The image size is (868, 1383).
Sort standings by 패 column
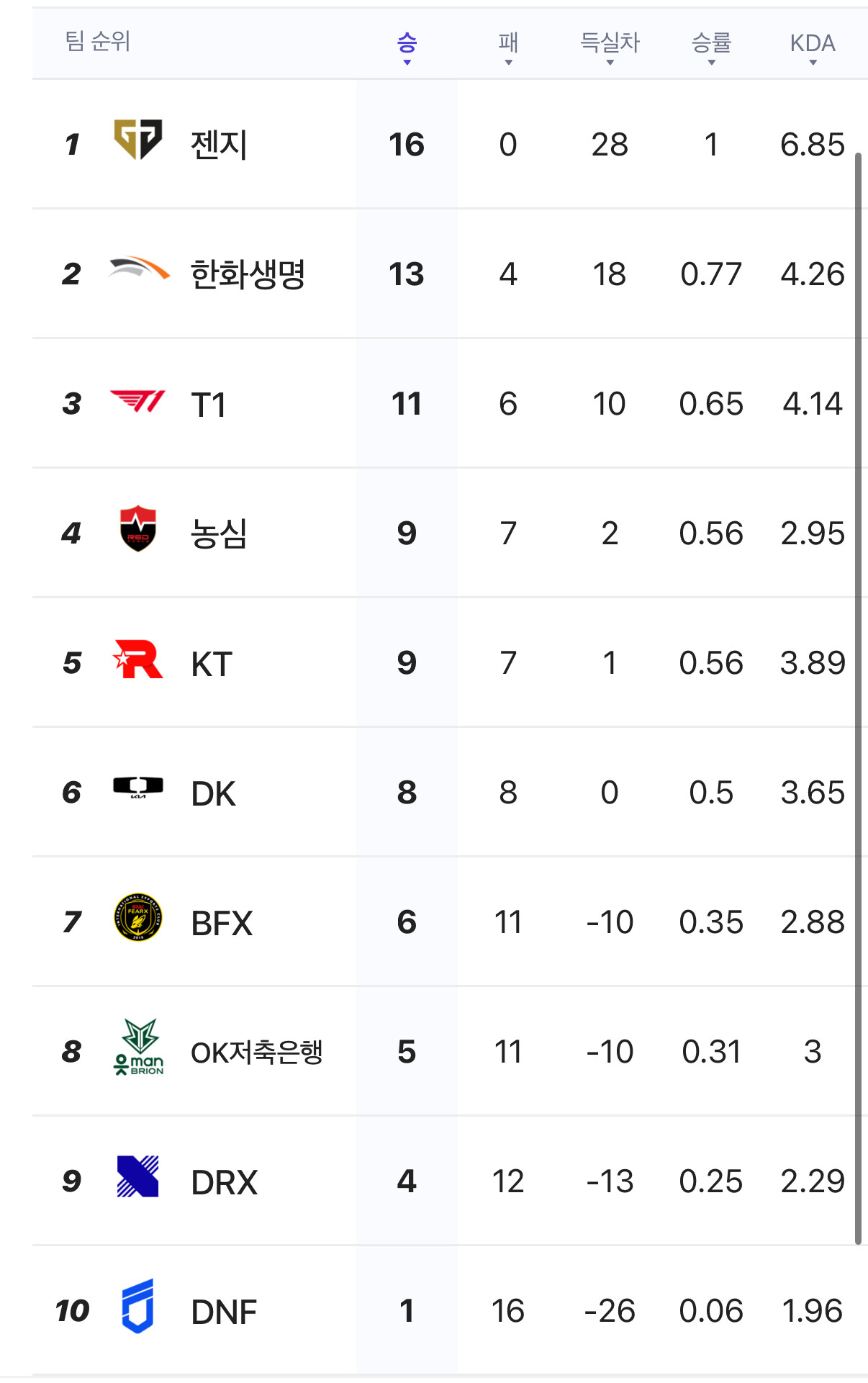point(508,47)
